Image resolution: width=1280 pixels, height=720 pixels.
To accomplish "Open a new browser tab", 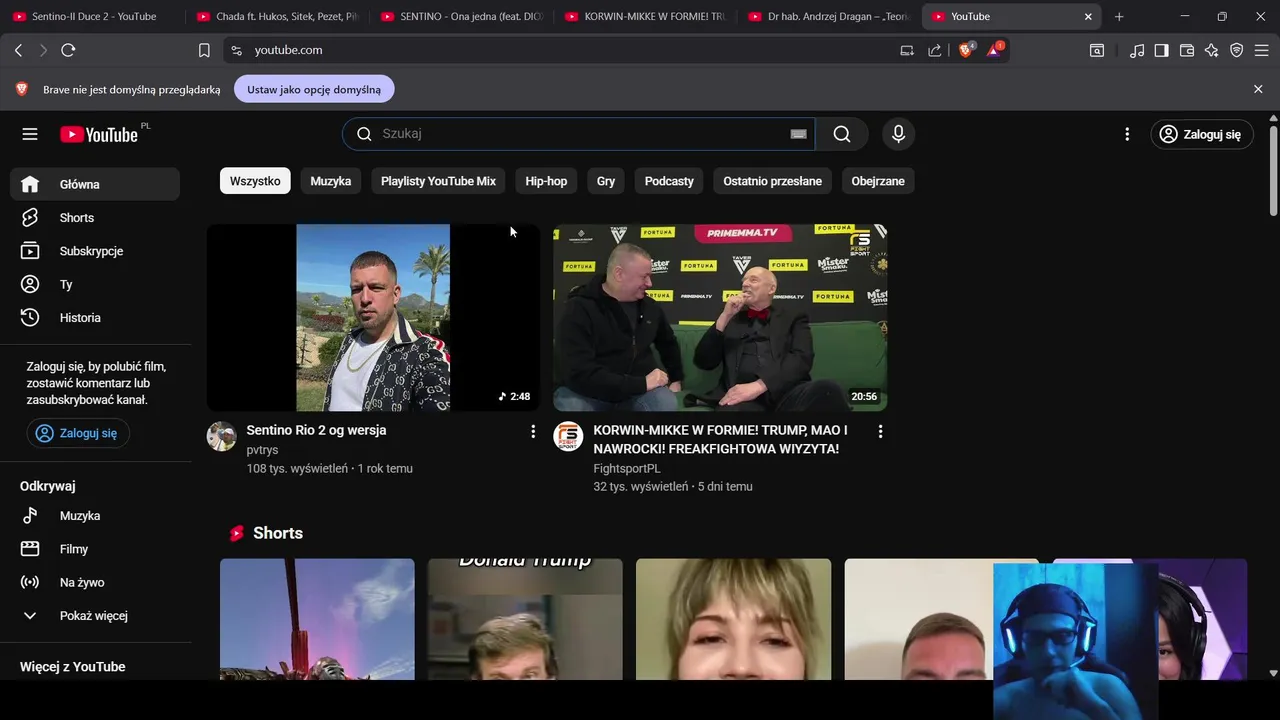I will point(1119,16).
